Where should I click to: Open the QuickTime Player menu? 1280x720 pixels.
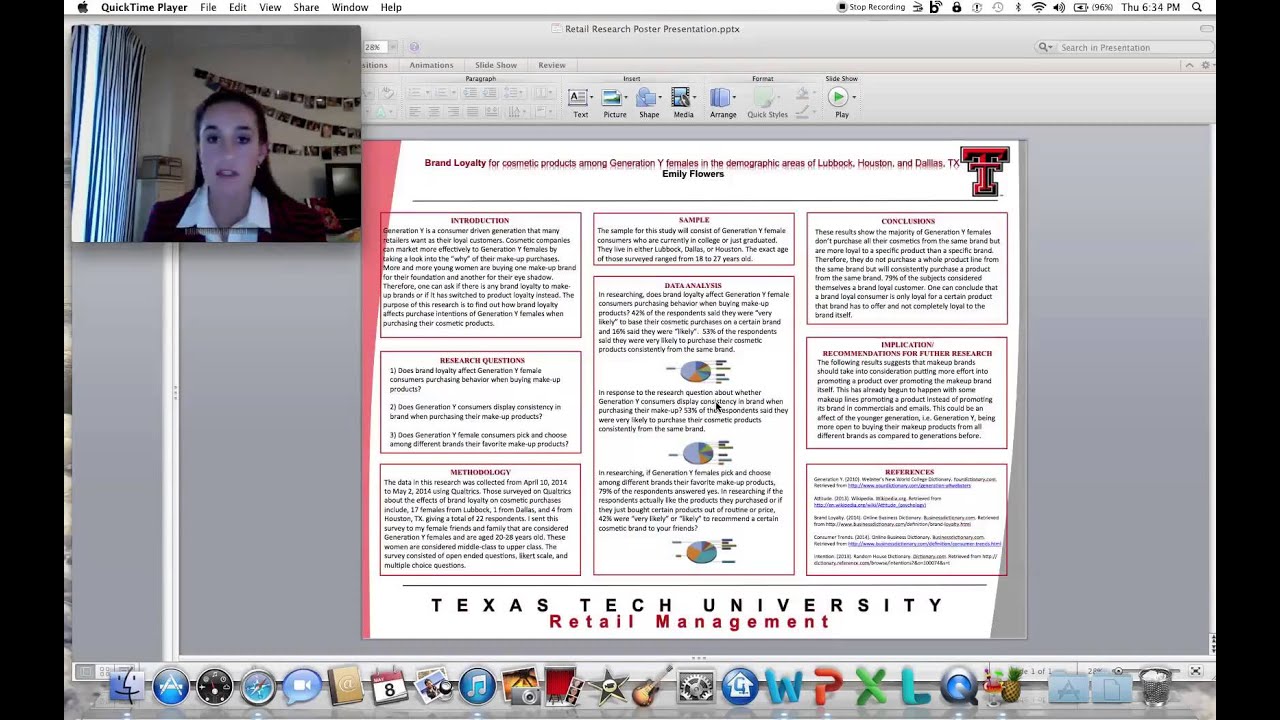[144, 7]
